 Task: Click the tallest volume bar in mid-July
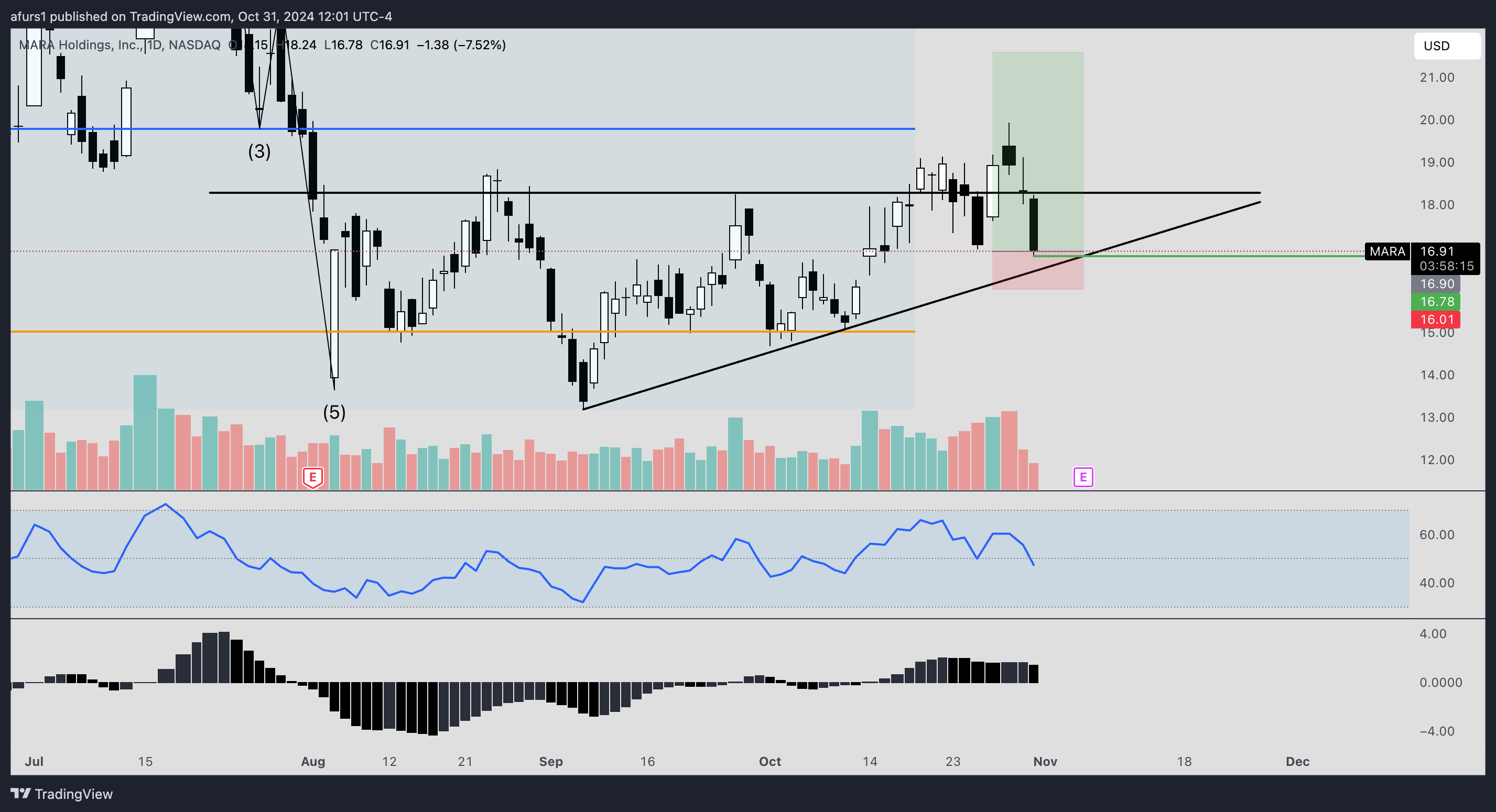tap(145, 432)
